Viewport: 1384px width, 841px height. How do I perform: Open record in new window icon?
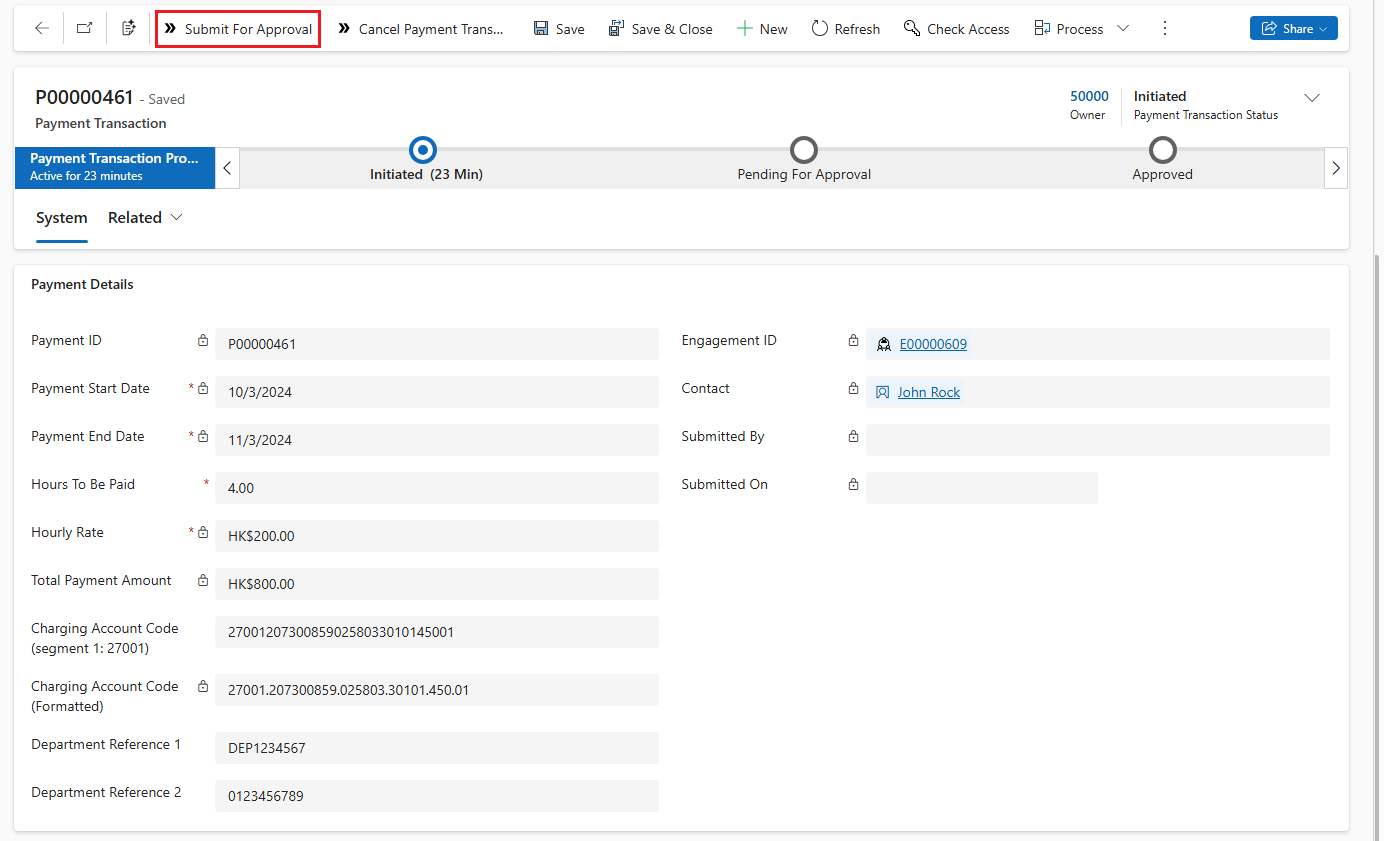[x=85, y=29]
